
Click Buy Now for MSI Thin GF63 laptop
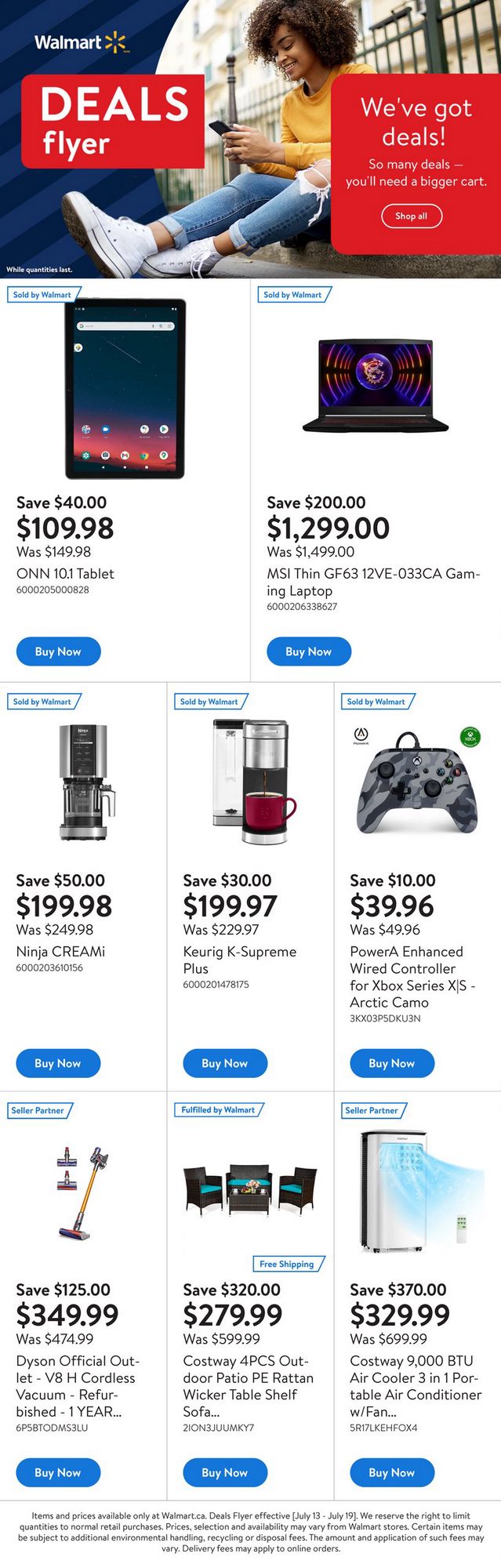308,652
